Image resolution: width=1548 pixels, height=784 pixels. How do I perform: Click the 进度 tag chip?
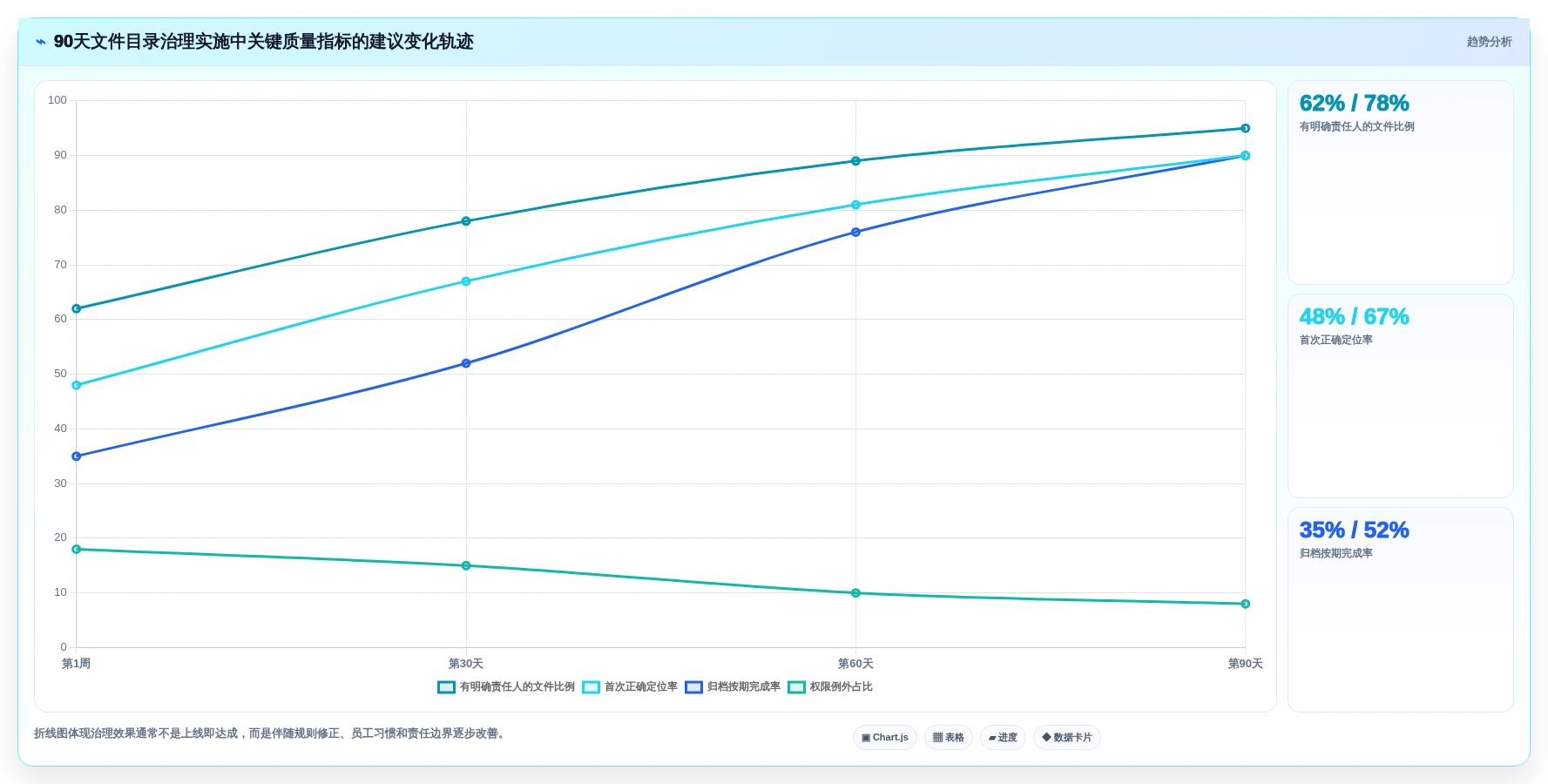1003,738
